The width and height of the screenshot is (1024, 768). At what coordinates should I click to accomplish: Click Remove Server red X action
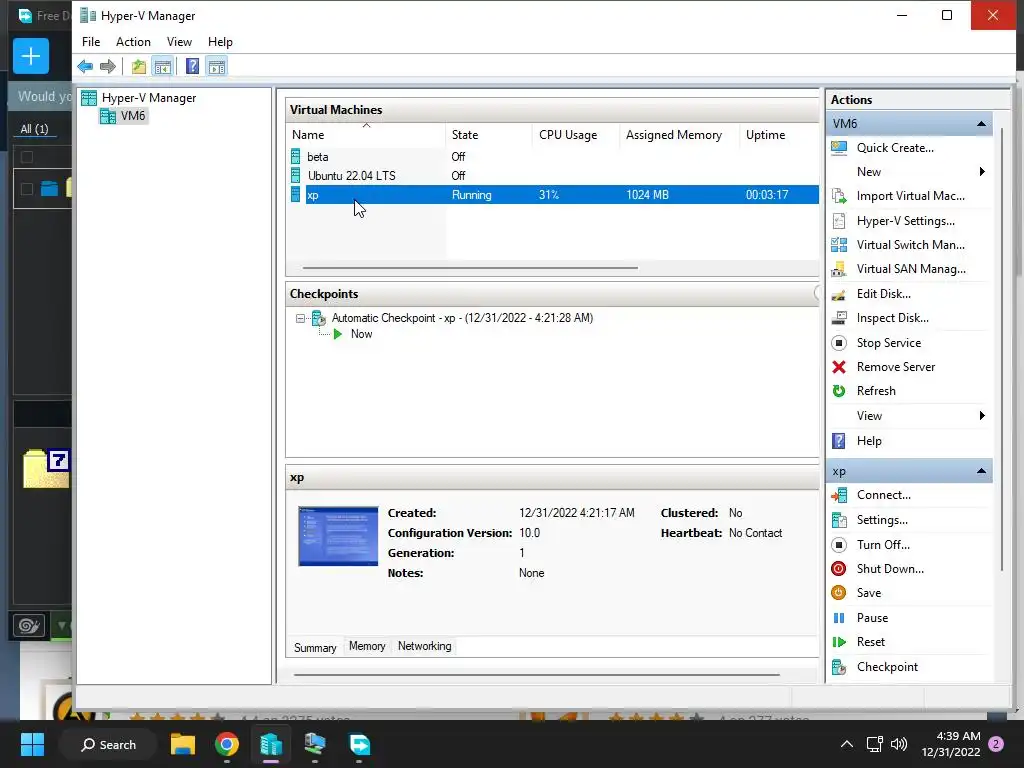[x=895, y=367]
